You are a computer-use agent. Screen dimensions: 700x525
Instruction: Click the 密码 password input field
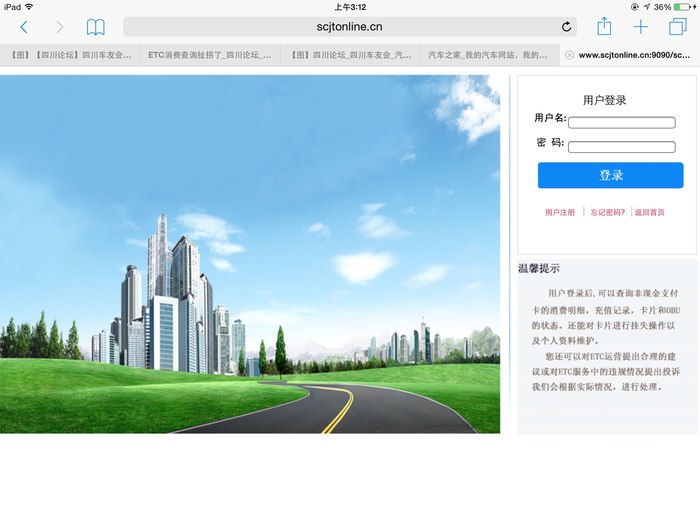621,147
